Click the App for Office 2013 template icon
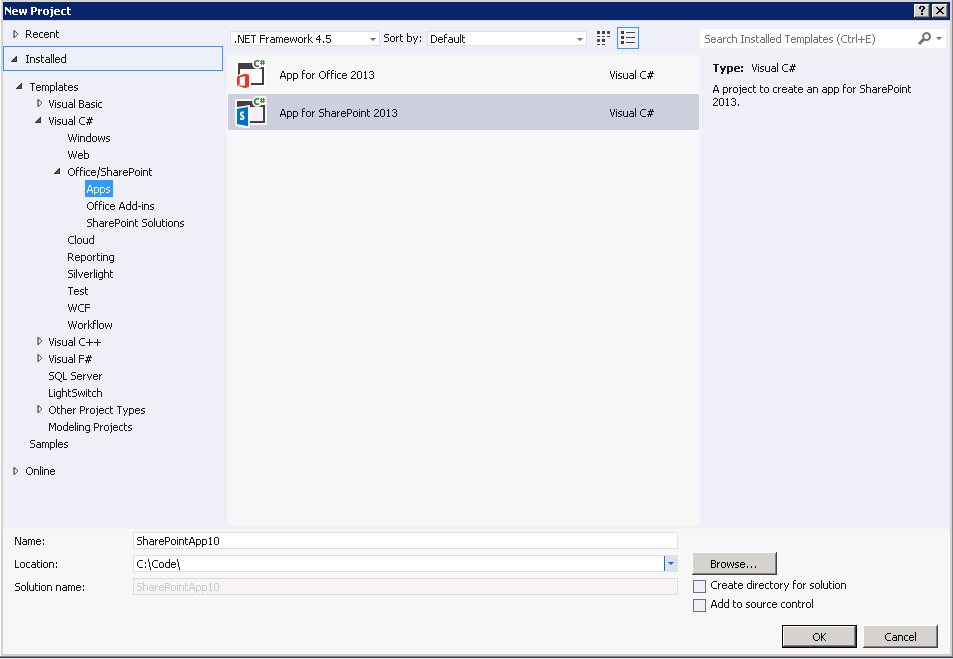 tap(251, 74)
